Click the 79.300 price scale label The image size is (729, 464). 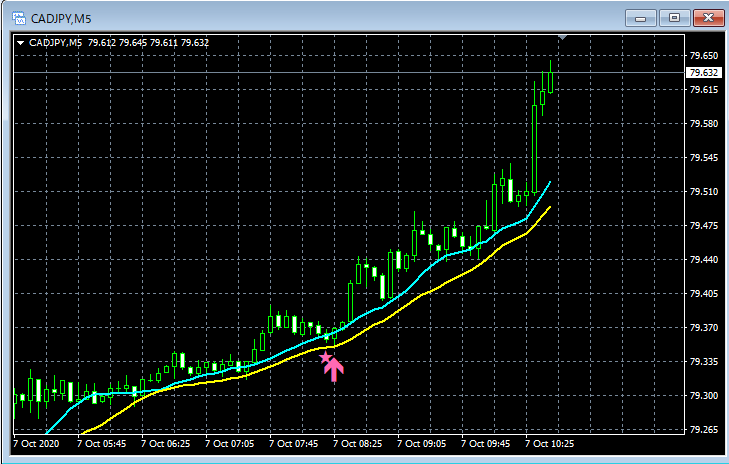pos(703,395)
